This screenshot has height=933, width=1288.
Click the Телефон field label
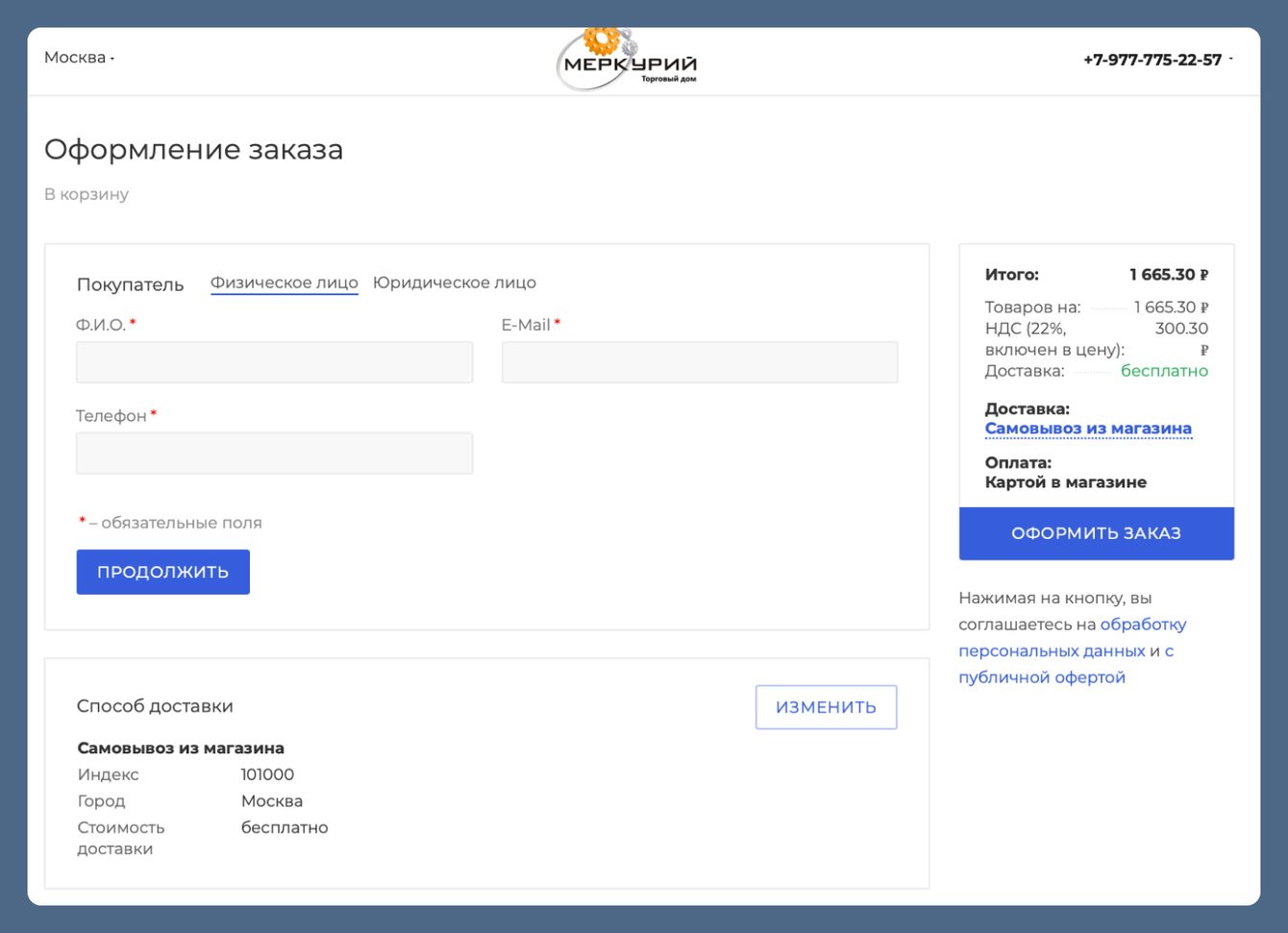[x=111, y=416]
